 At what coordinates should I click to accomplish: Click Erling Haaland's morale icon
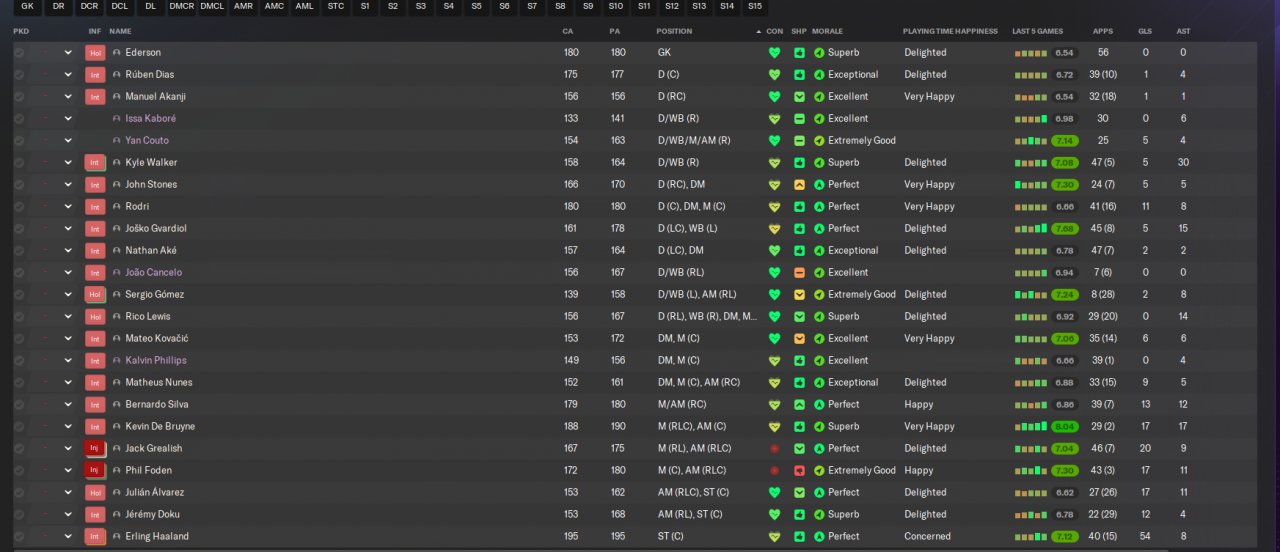[819, 536]
